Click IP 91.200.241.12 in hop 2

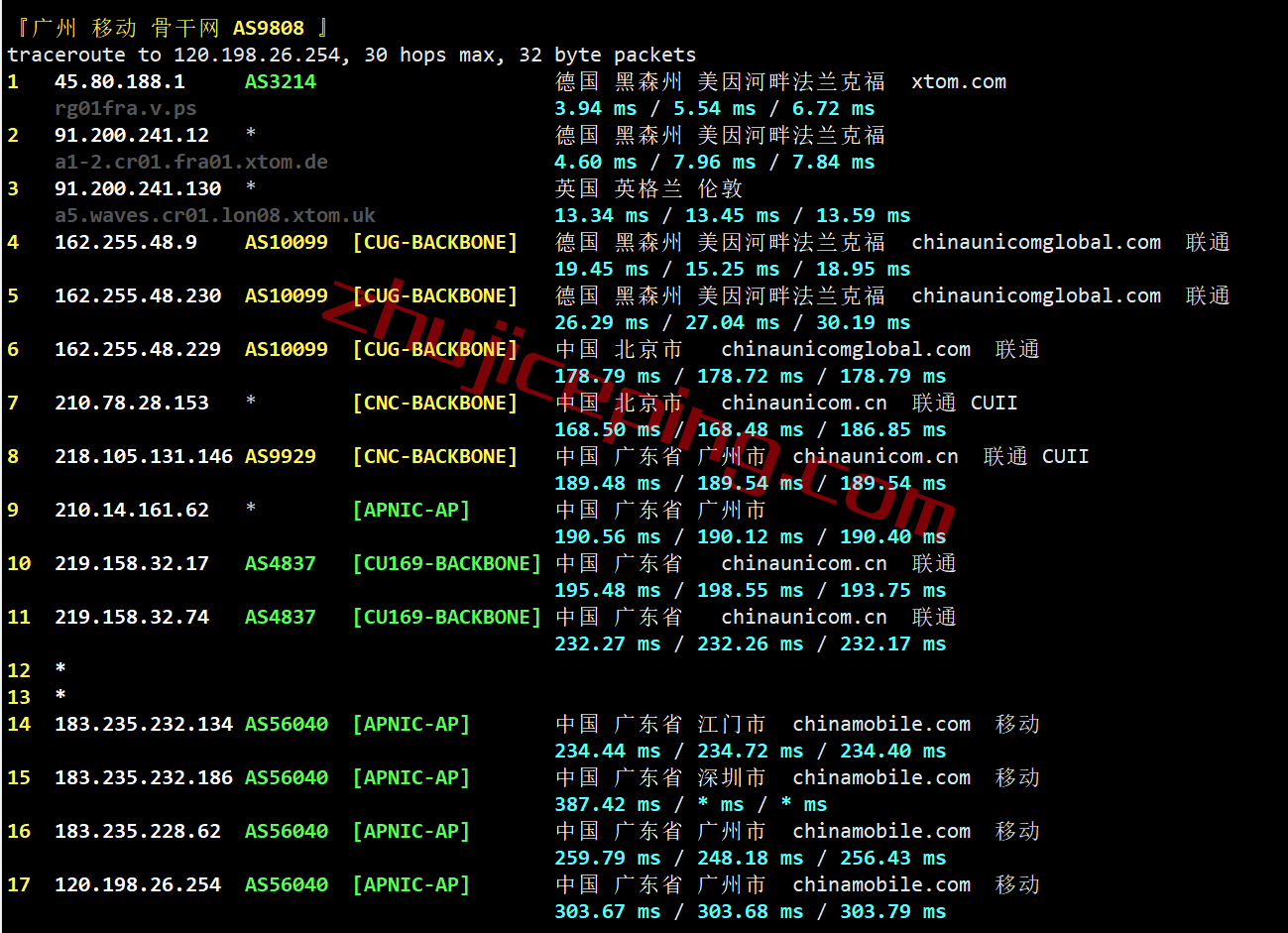(132, 135)
